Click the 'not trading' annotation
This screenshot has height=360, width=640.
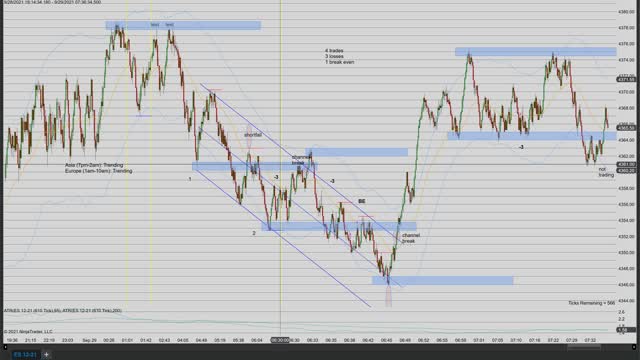(606, 172)
